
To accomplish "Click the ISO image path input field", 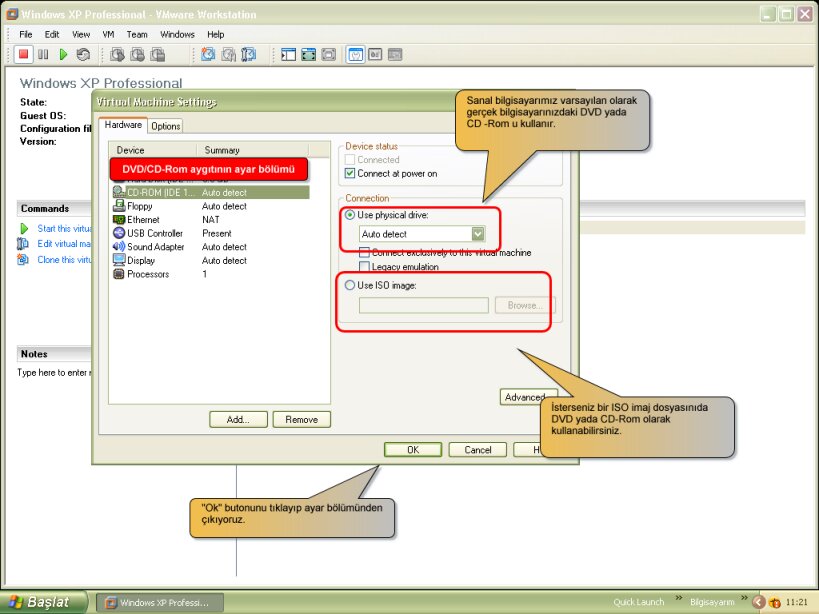I will (x=424, y=305).
